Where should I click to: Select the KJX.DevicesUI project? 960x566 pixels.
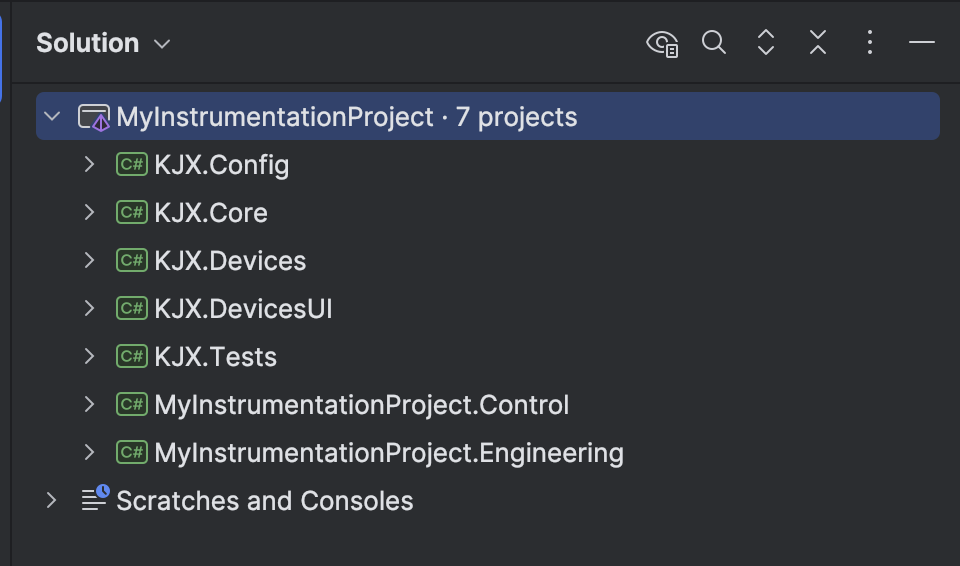click(x=243, y=309)
